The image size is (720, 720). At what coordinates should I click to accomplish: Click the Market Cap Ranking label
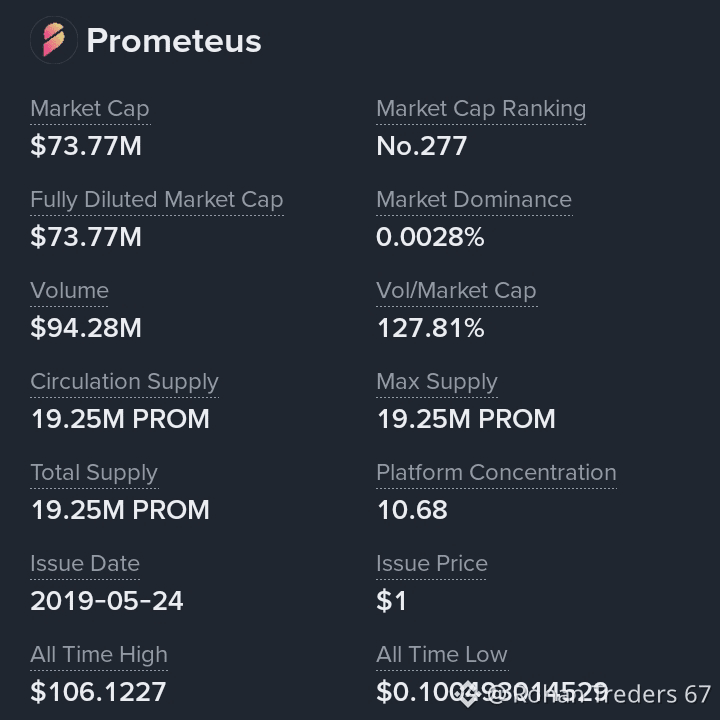(481, 109)
